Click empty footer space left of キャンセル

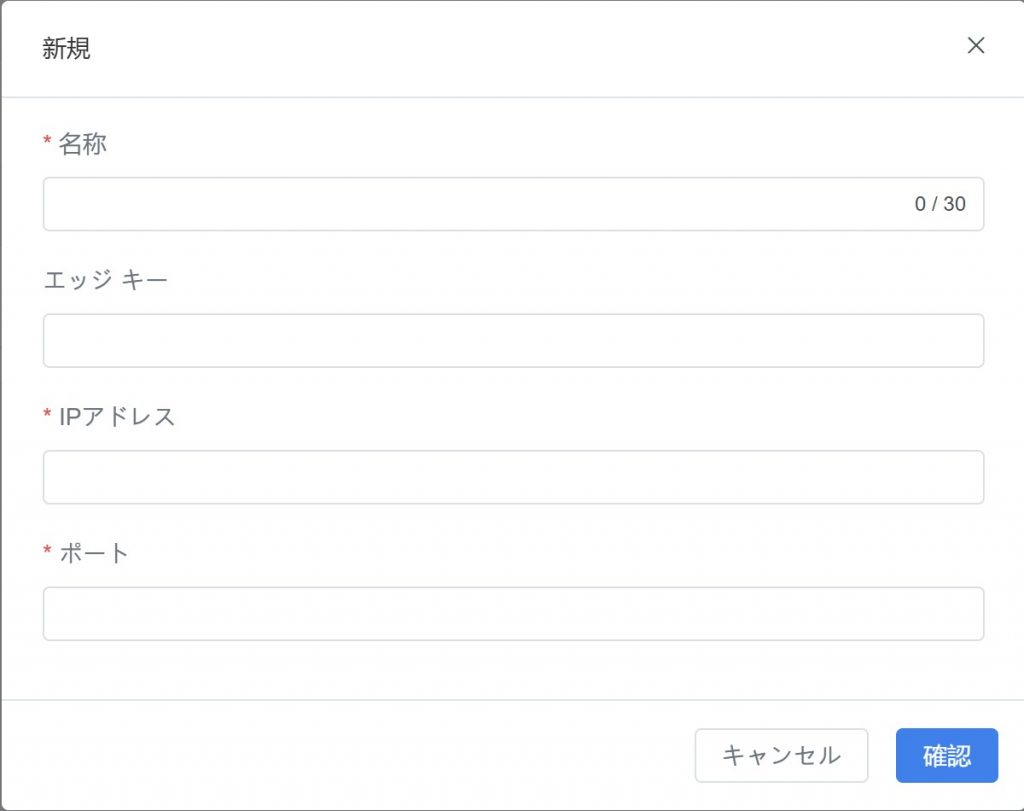(x=350, y=755)
